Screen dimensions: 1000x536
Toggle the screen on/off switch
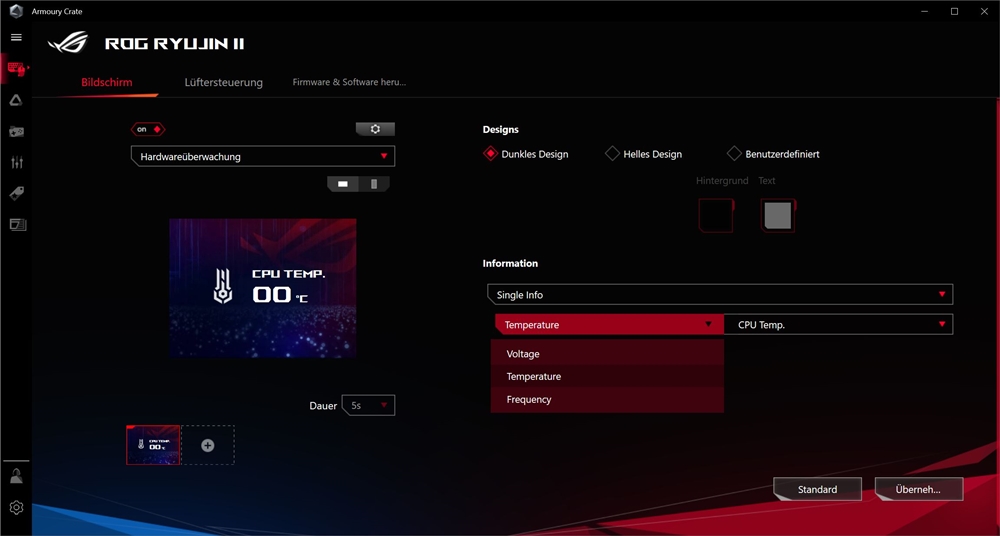tap(148, 129)
